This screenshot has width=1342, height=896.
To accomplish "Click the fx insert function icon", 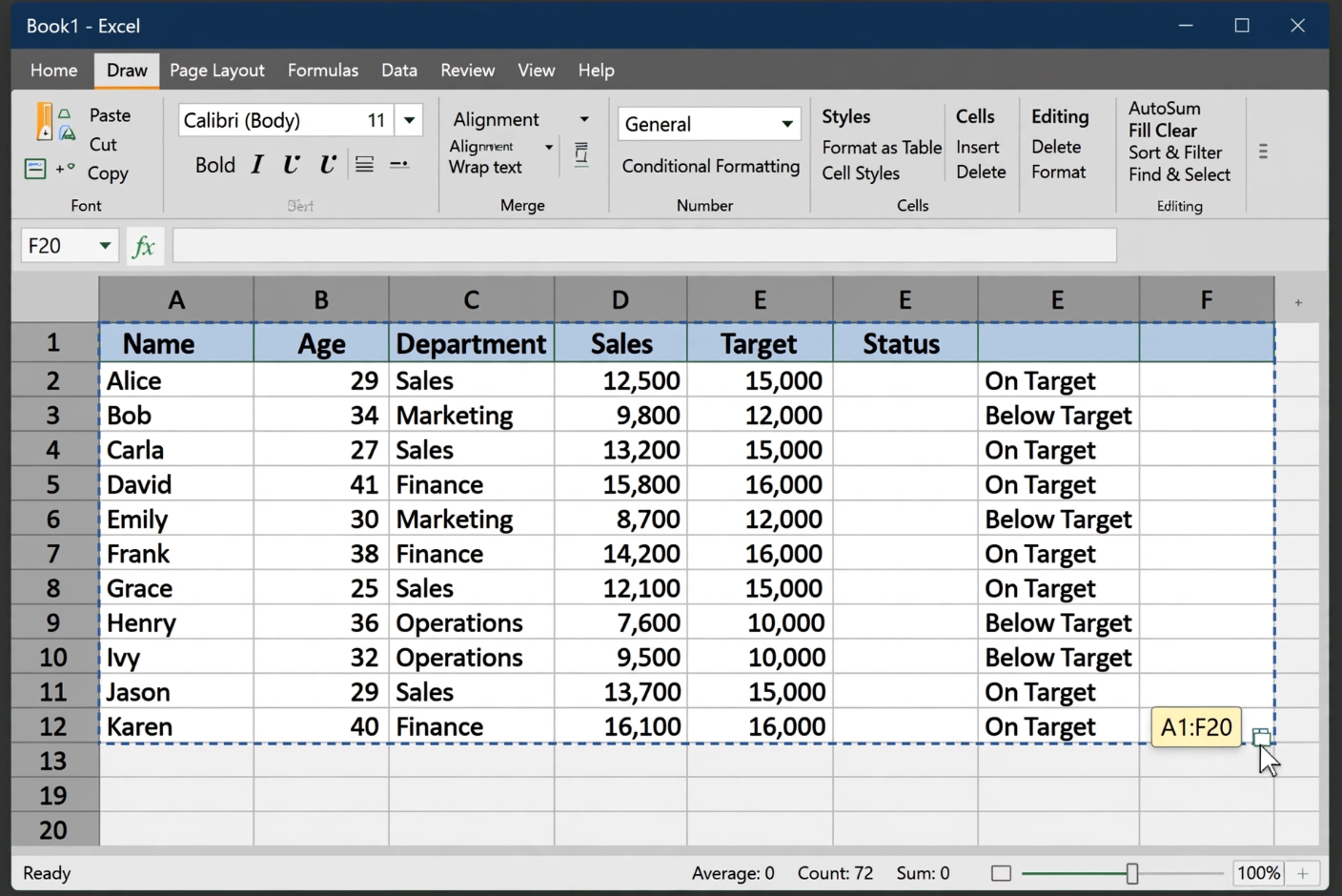I will click(x=144, y=246).
